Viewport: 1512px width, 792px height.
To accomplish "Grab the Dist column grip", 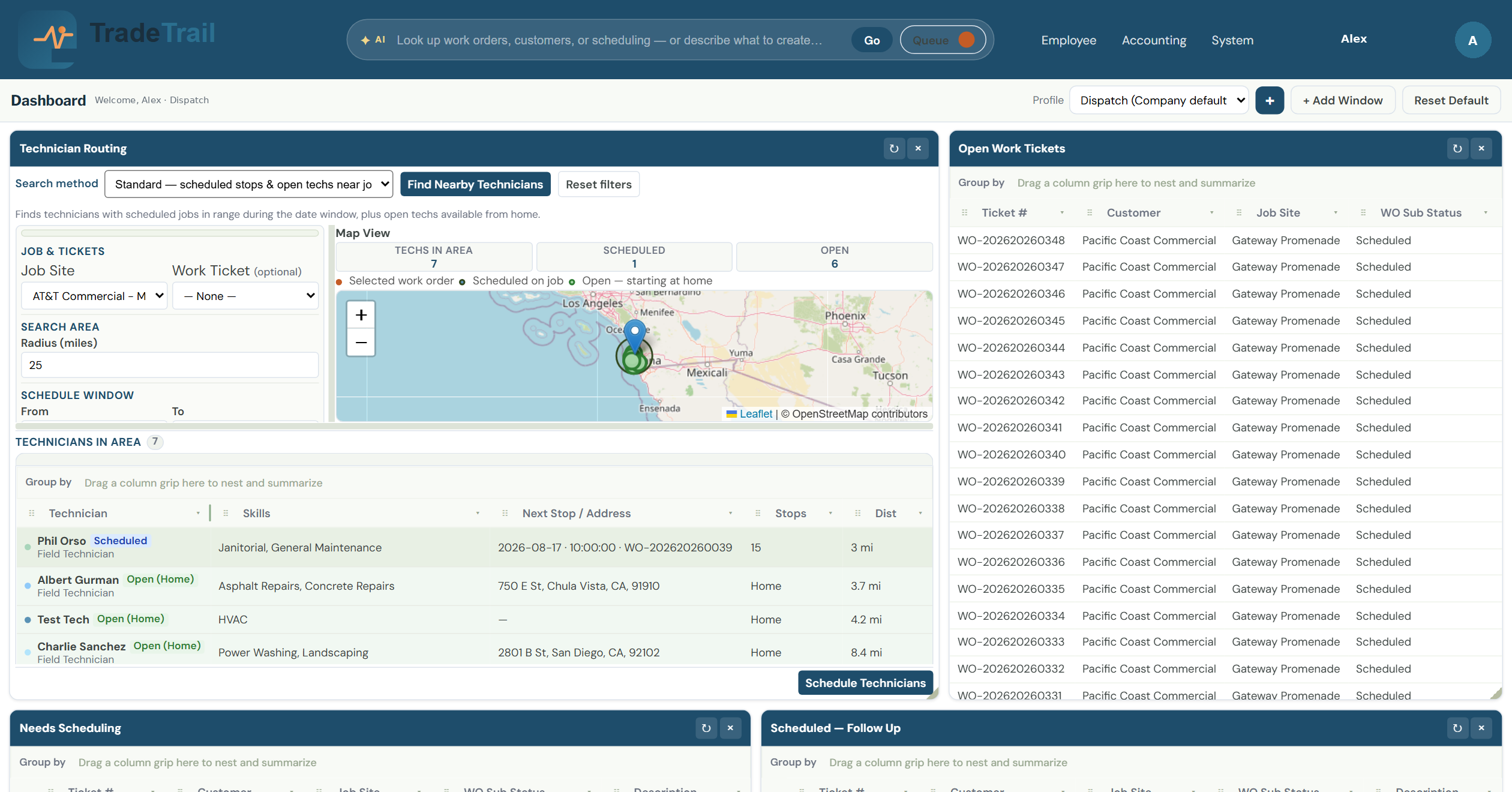I will (858, 514).
